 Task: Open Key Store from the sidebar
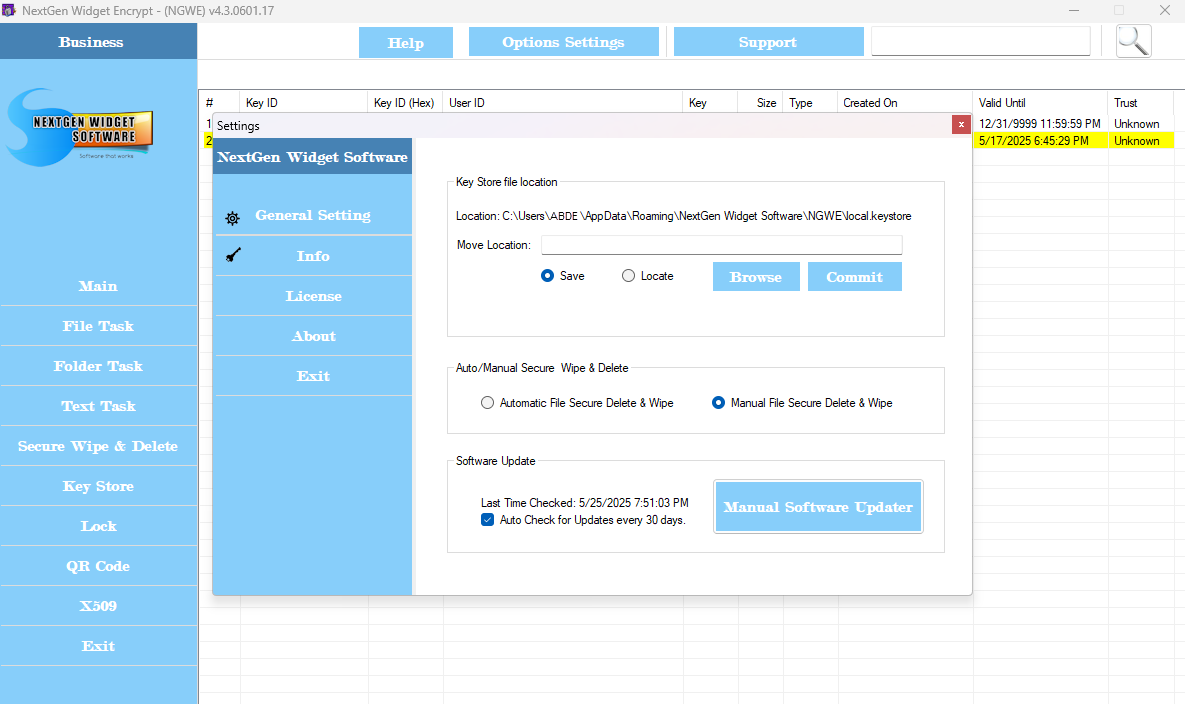98,486
